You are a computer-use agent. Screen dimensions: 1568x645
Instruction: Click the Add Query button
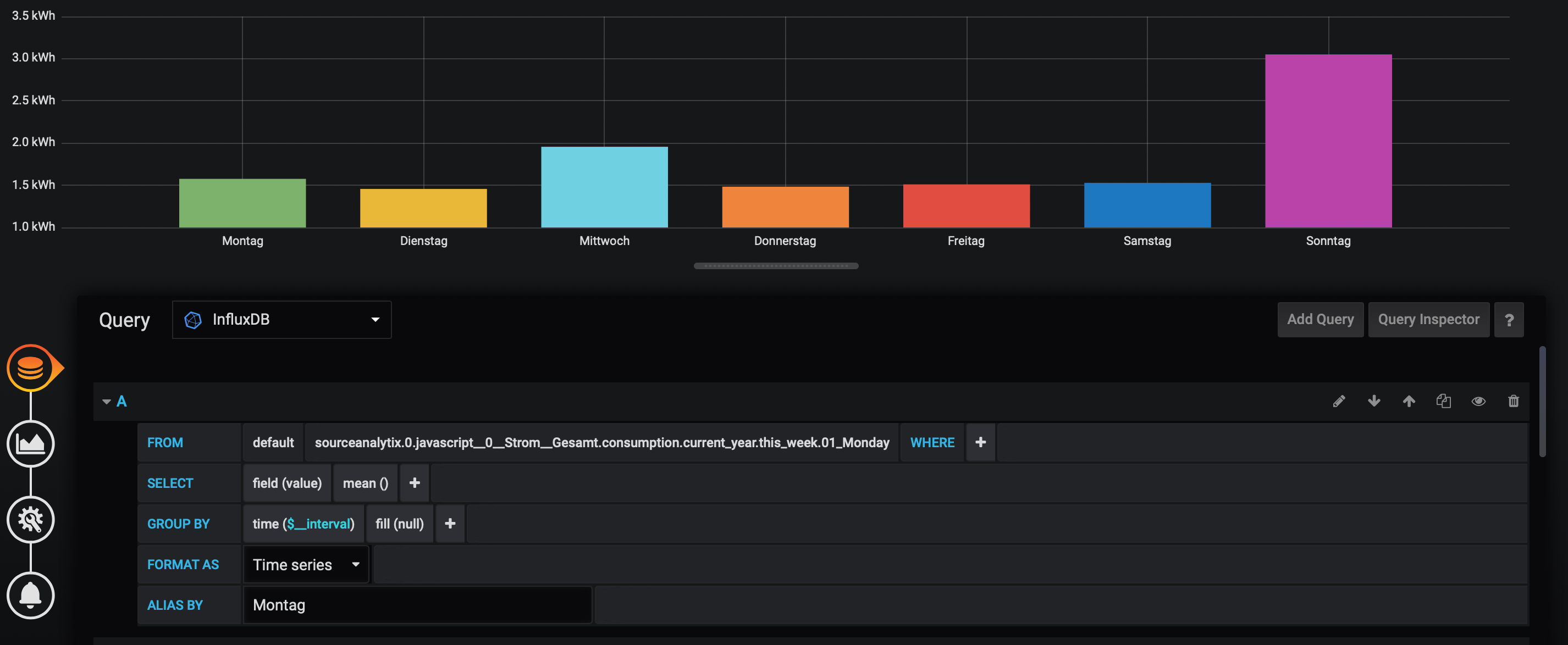coord(1319,319)
